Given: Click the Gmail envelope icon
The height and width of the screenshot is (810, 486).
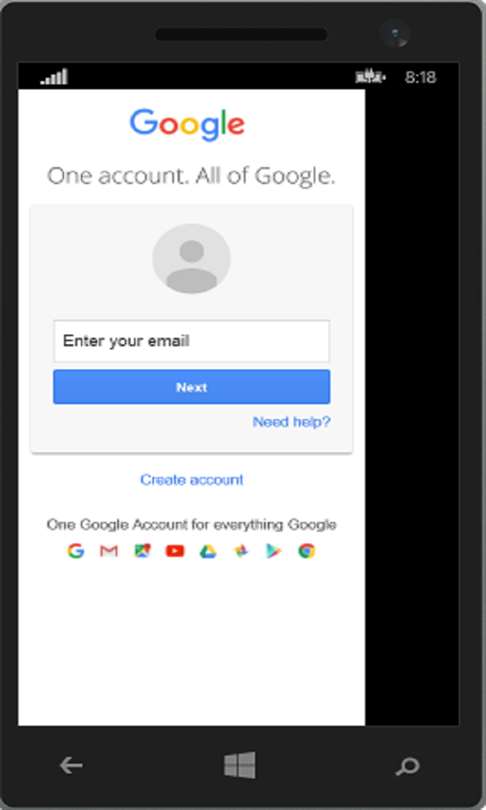Looking at the screenshot, I should [x=108, y=551].
